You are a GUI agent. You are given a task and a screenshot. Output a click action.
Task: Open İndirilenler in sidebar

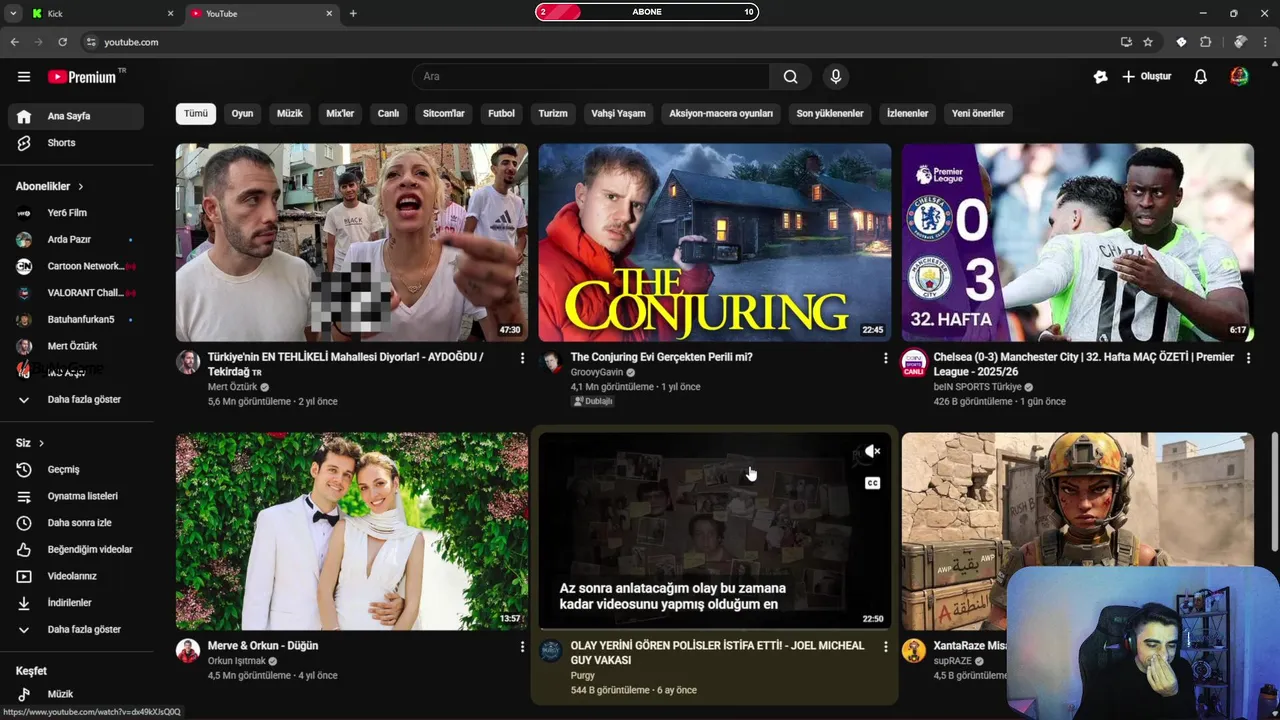tap(76, 603)
